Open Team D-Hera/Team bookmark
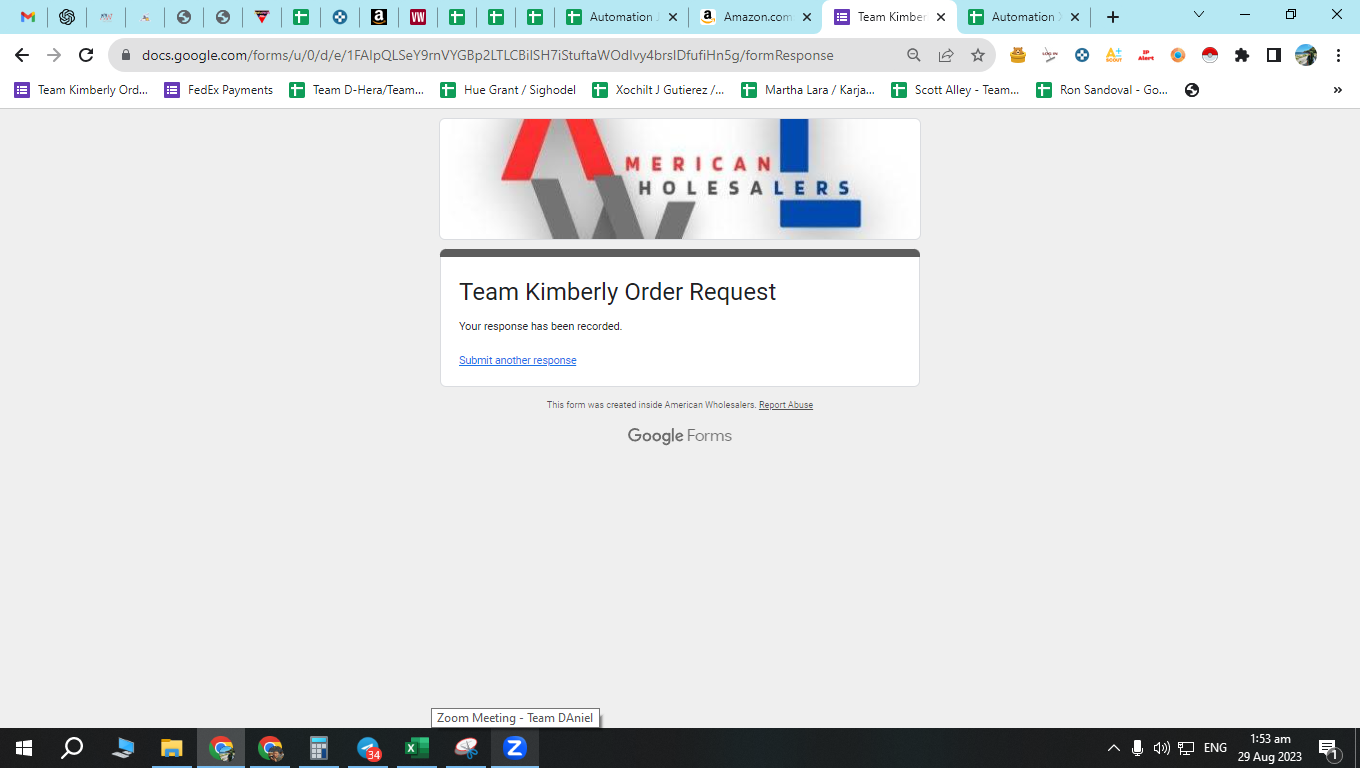1360x768 pixels. pos(357,90)
